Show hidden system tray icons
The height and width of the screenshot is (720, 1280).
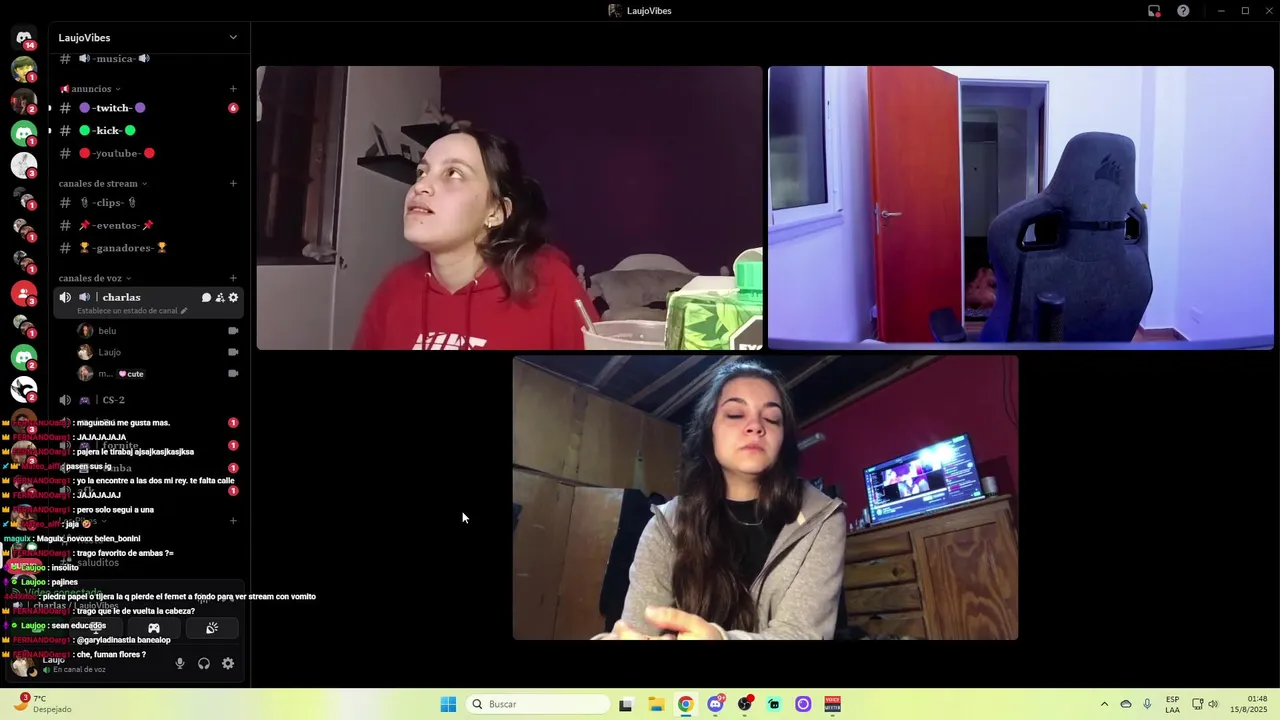coord(1104,704)
